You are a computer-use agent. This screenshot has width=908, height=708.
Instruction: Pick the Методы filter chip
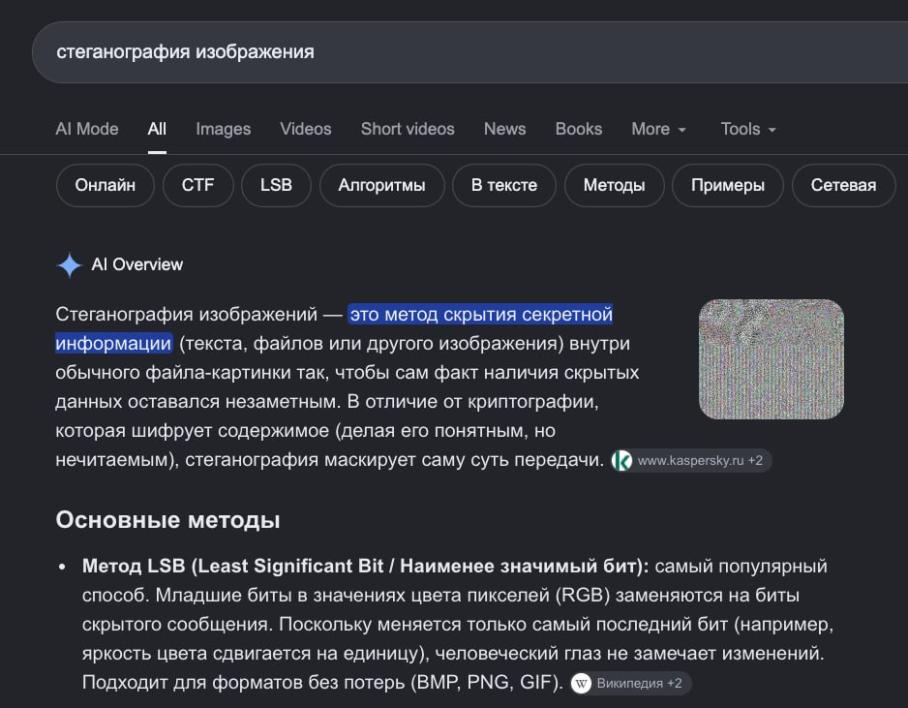[x=614, y=185]
